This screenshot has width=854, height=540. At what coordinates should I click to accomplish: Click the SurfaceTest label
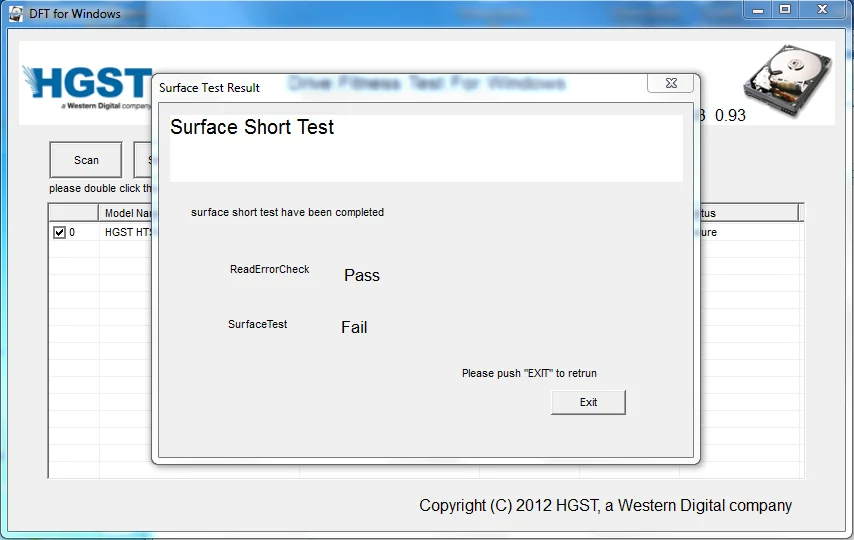coord(258,324)
